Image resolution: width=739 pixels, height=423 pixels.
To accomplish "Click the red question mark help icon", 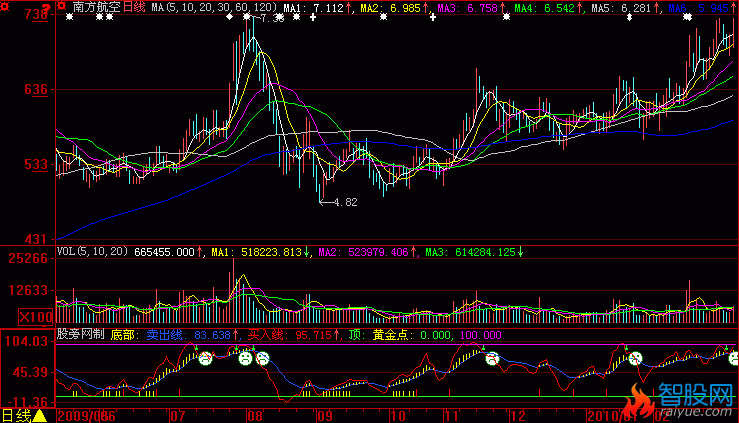I will (x=46, y=7).
